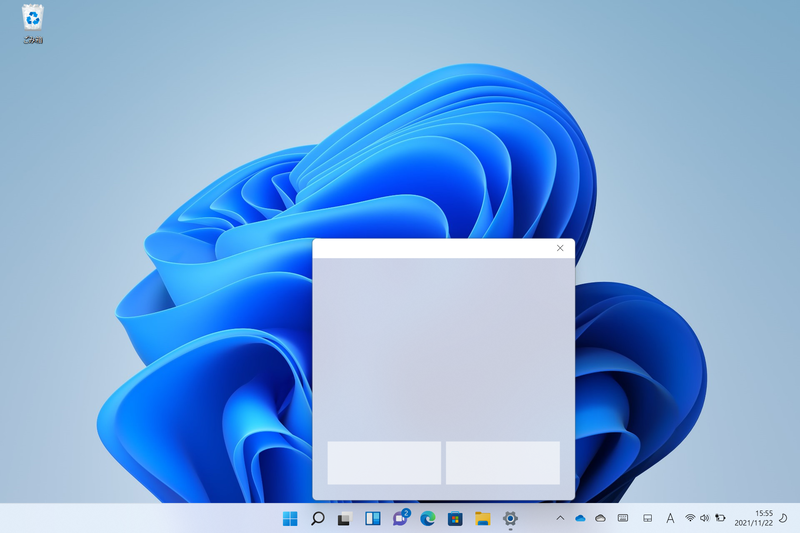Click the grey OneDrive cloud tray icon

point(601,518)
